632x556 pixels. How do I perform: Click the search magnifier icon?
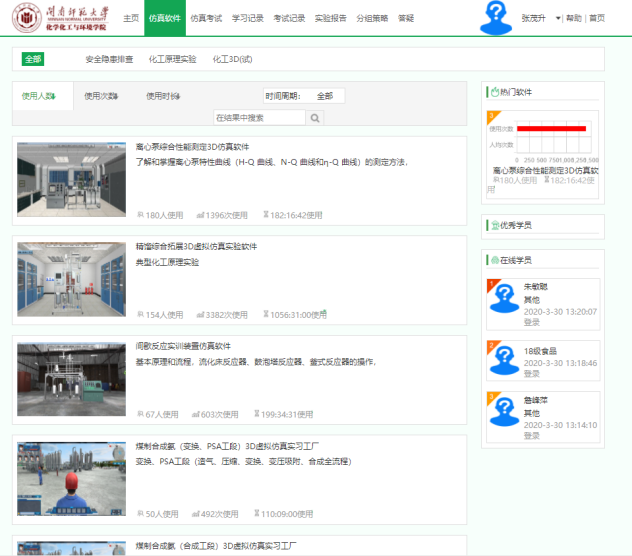pos(315,118)
